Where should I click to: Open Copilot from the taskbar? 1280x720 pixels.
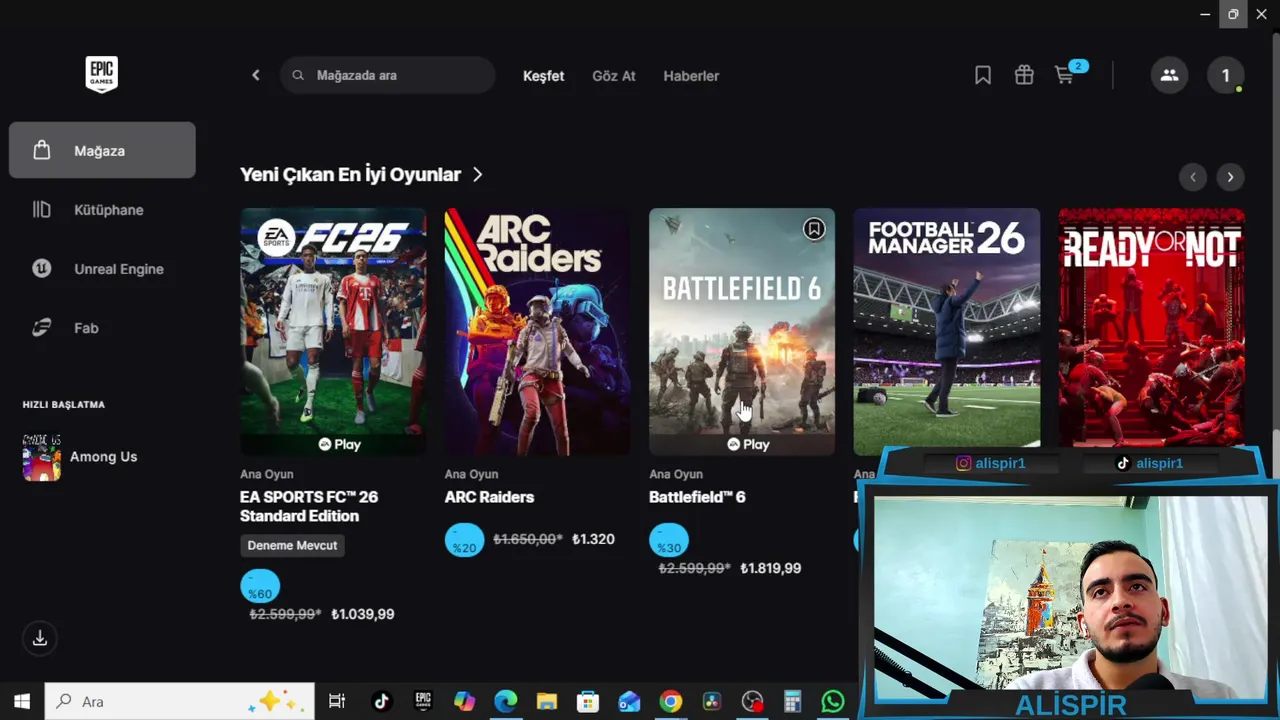pos(464,701)
